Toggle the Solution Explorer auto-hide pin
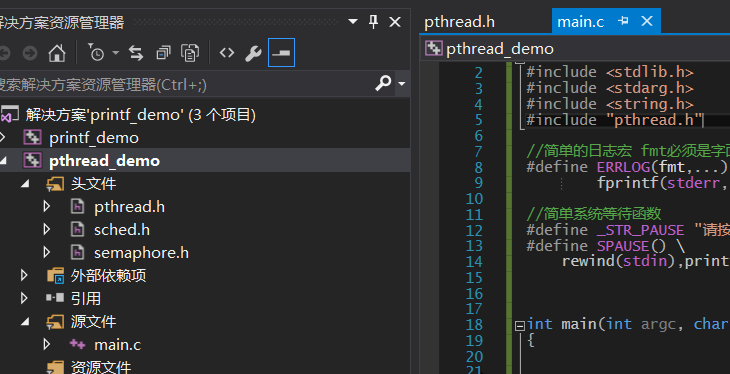Viewport: 730px width, 374px height. pos(373,21)
